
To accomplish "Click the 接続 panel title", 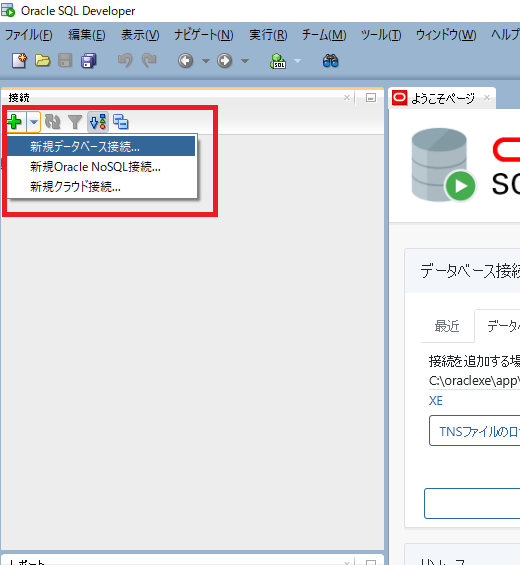I will pos(19,98).
